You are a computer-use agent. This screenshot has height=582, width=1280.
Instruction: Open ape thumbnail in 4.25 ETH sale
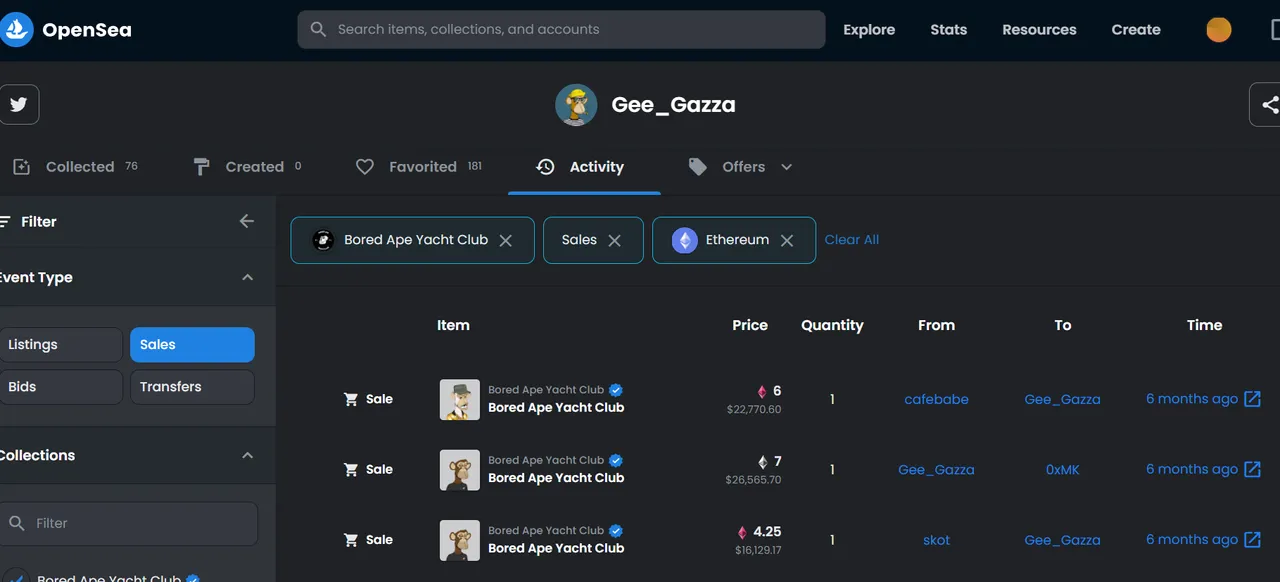[460, 540]
